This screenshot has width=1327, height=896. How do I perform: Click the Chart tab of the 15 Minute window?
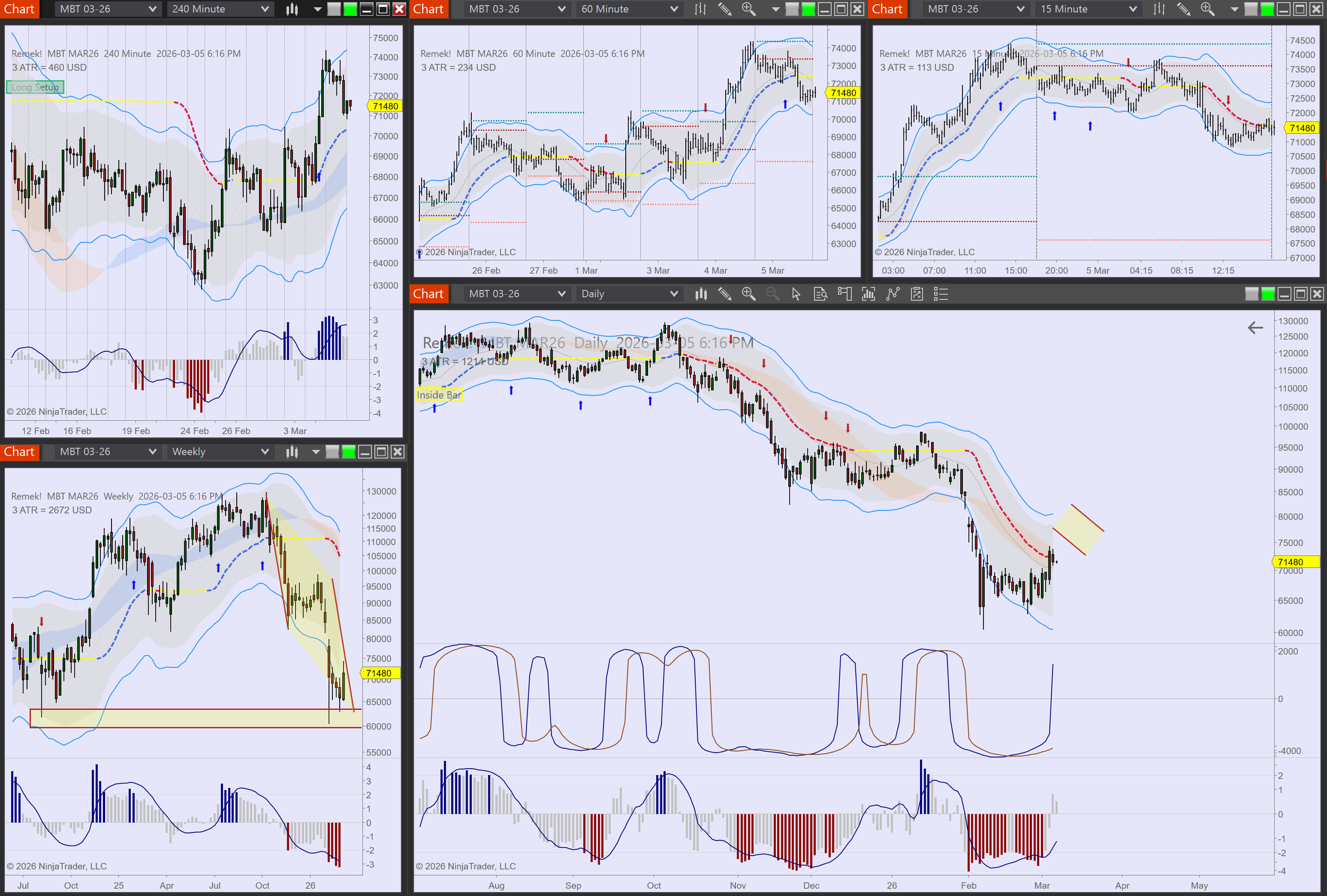tap(887, 9)
